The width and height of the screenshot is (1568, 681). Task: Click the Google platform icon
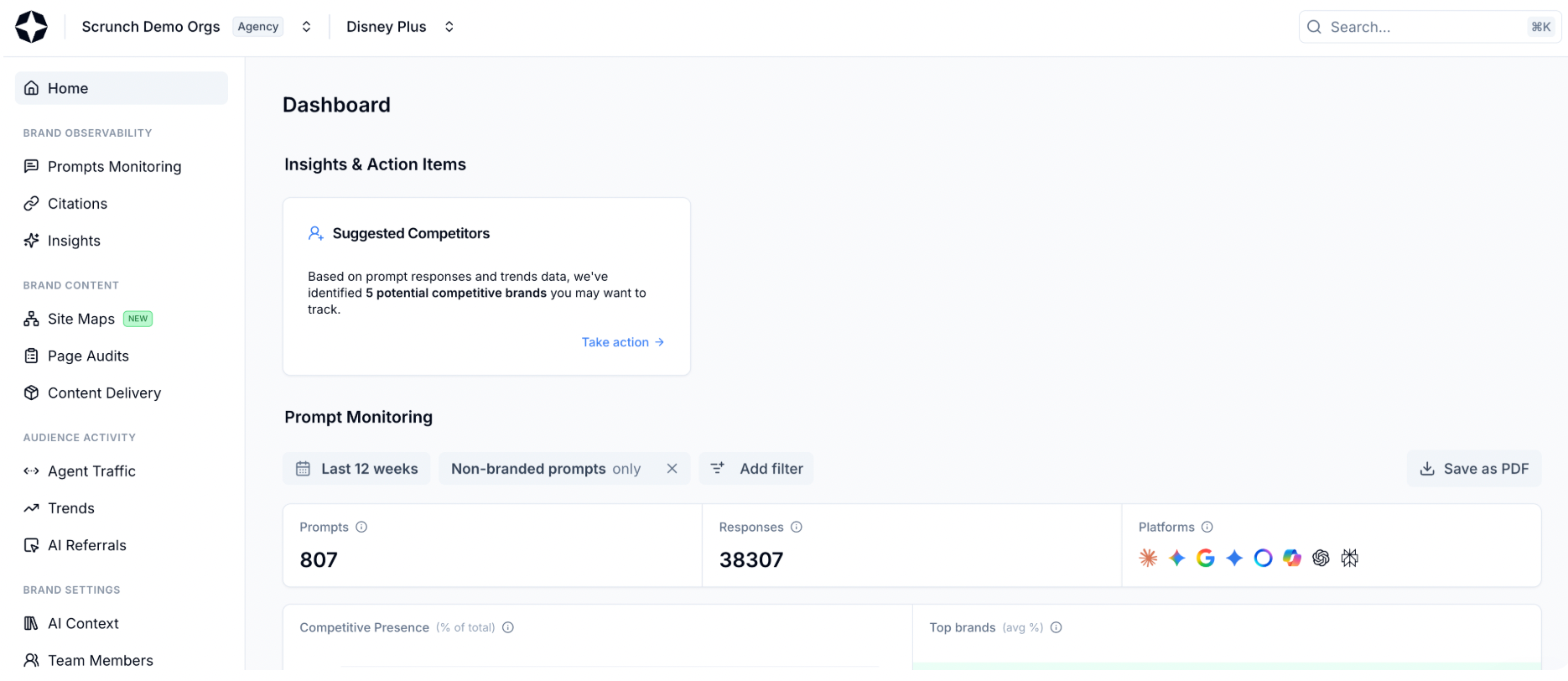click(1206, 558)
